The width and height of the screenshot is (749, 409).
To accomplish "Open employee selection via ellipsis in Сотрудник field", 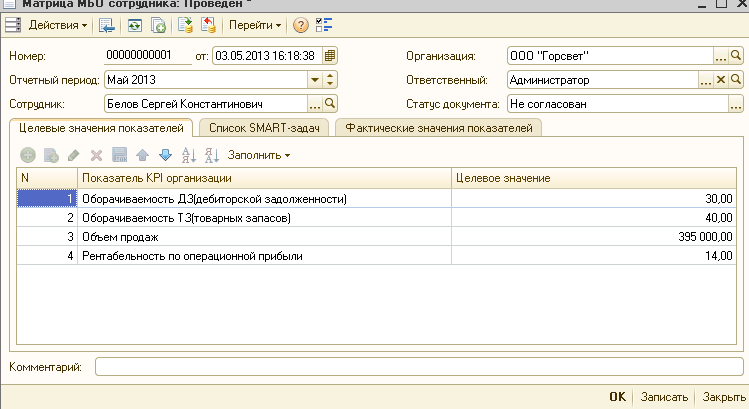I will [x=315, y=104].
